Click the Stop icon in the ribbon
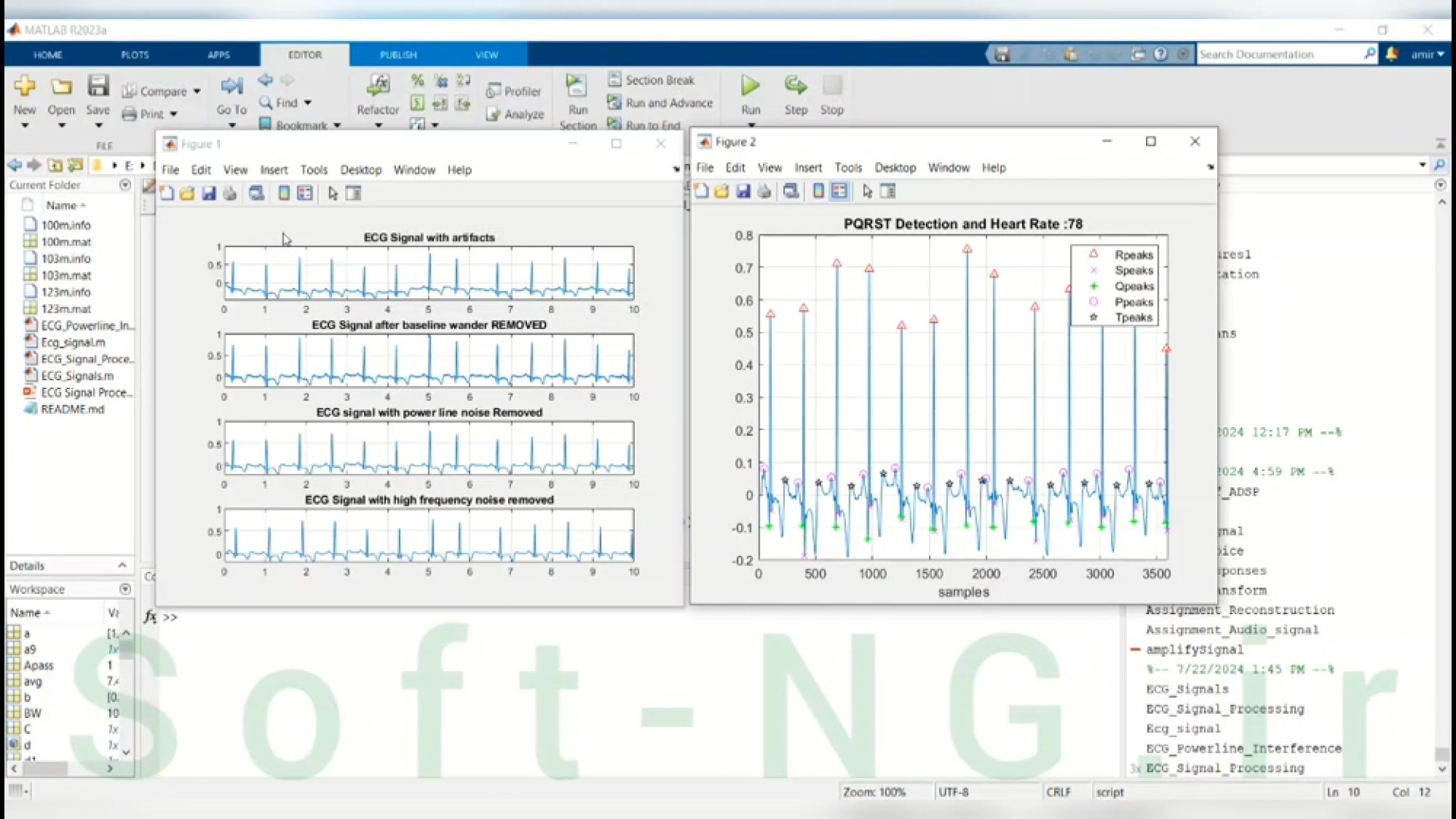 [x=832, y=85]
